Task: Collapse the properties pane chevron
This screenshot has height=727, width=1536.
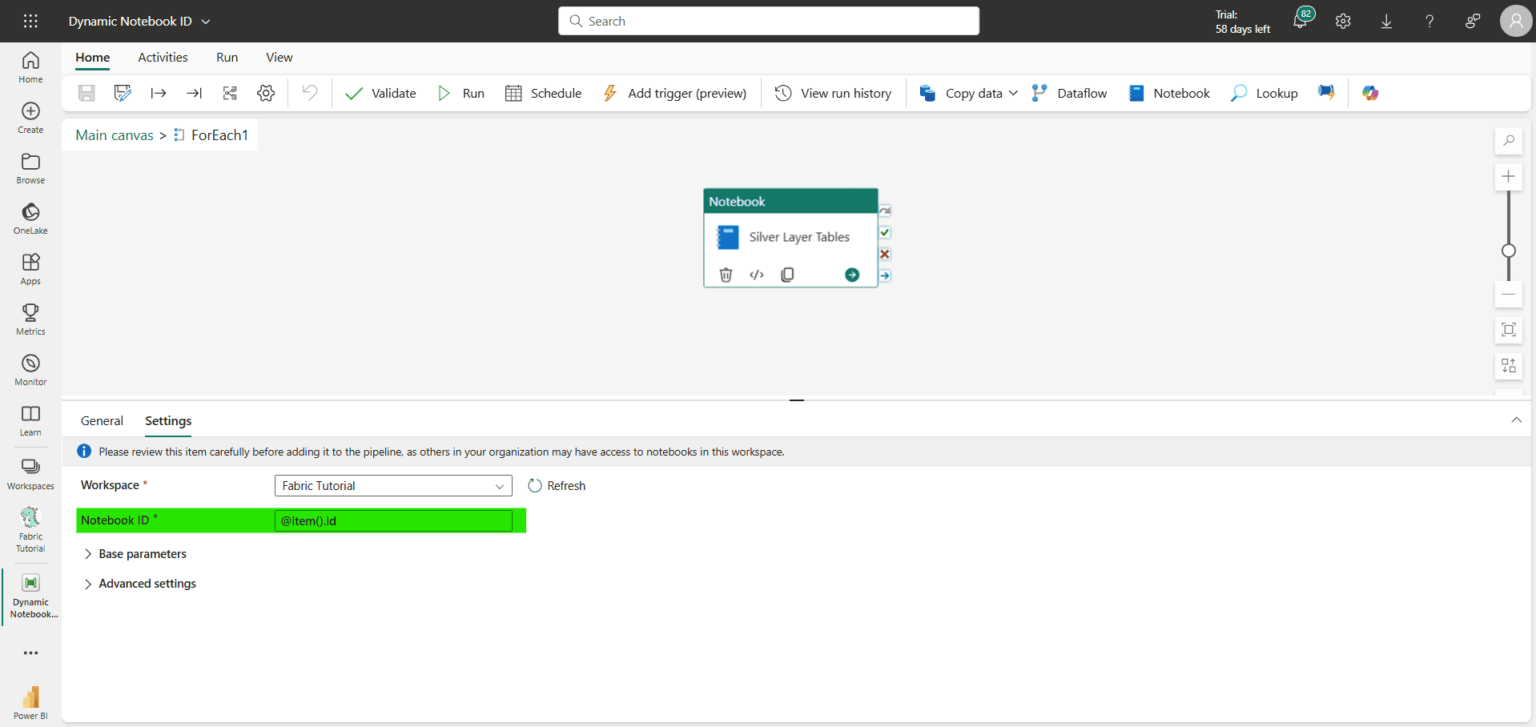Action: pyautogui.click(x=1516, y=420)
